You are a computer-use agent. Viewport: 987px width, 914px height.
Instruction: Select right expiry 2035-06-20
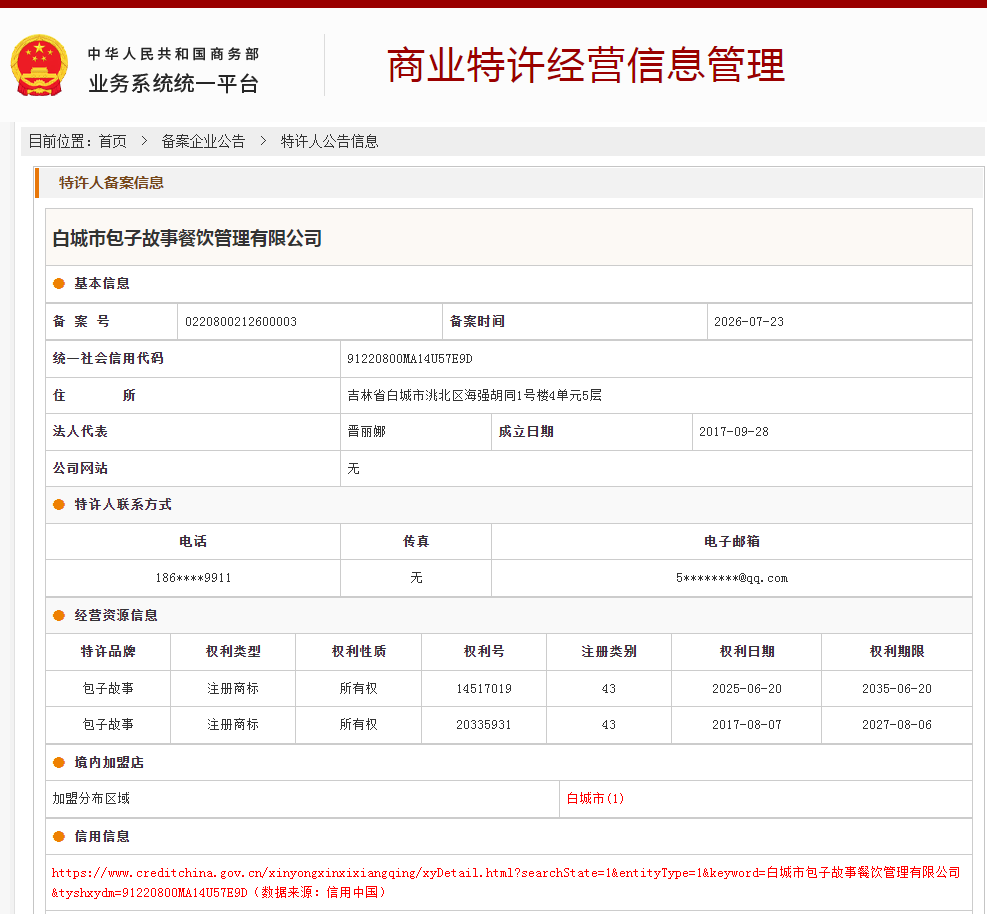coord(896,689)
